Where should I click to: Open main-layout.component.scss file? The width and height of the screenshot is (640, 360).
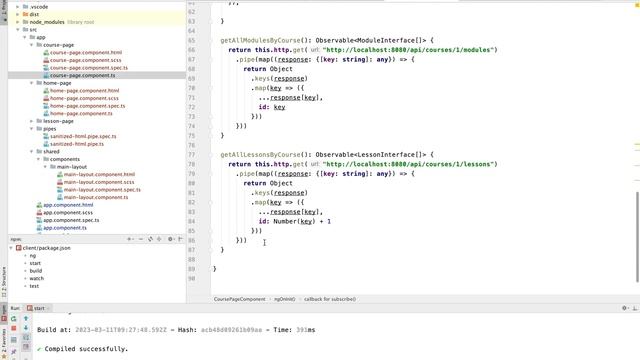click(x=99, y=182)
